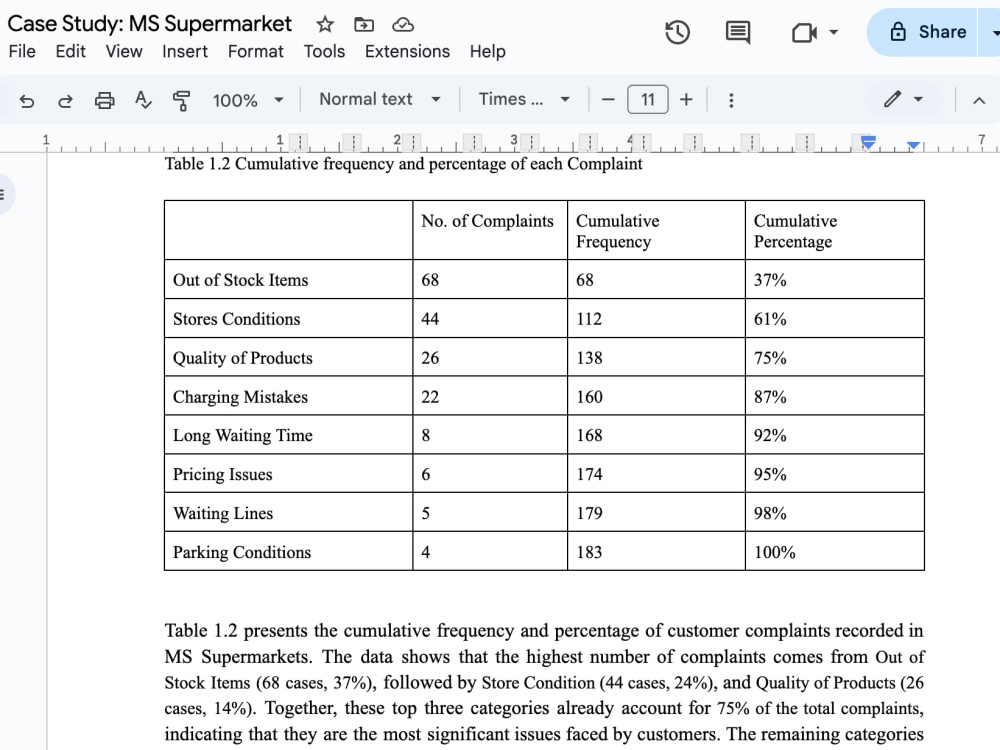Screen dimensions: 1000x750
Task: Click the 'Cumulative Percentage' header cell
Action: point(835,230)
